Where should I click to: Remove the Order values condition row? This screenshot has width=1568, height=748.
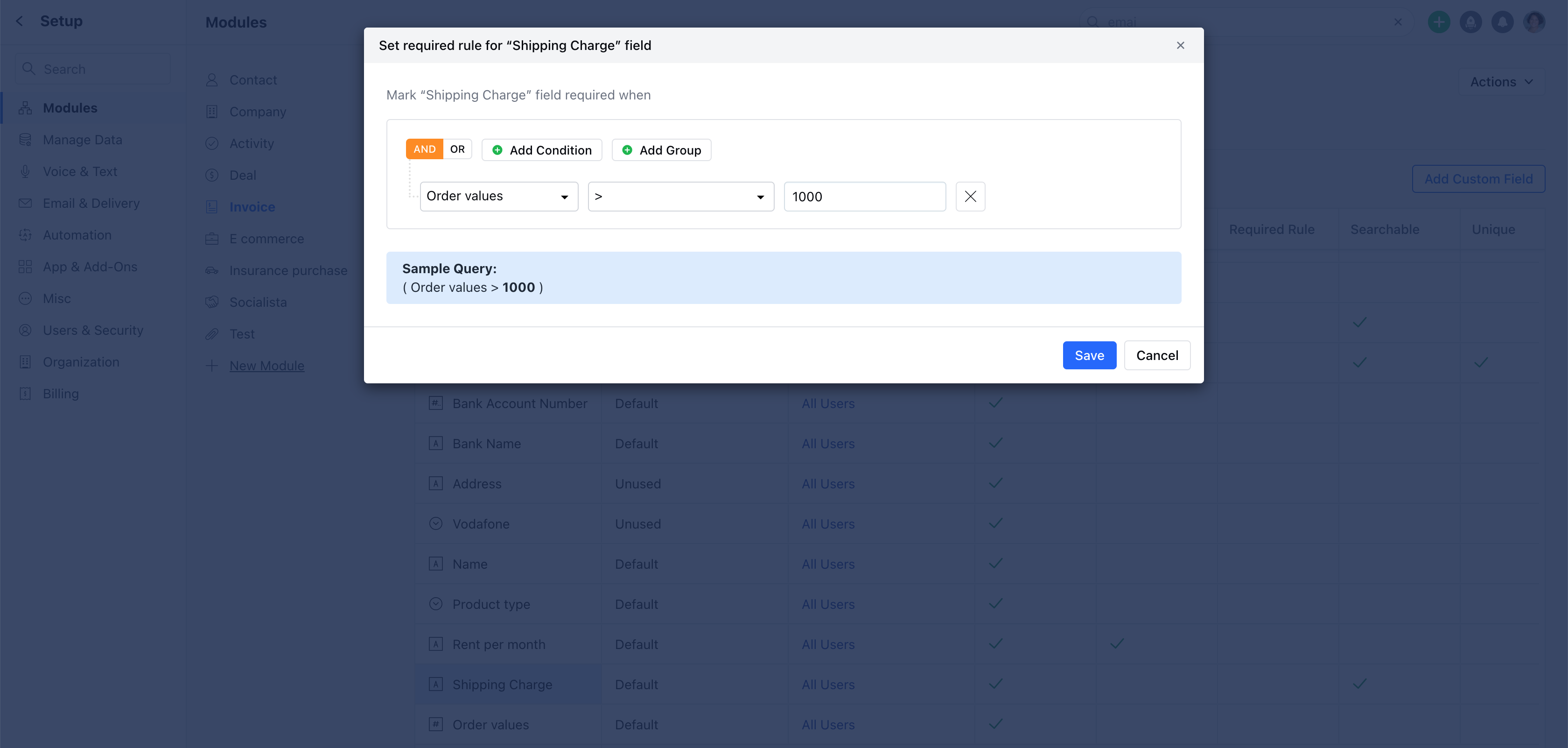(970, 196)
